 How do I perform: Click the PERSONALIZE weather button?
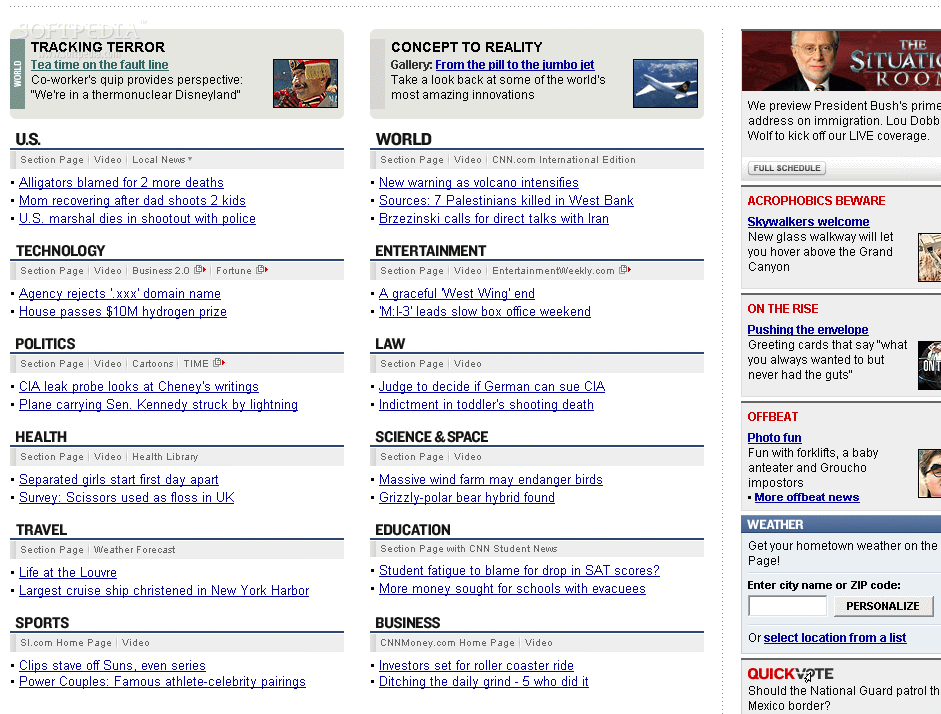(883, 606)
